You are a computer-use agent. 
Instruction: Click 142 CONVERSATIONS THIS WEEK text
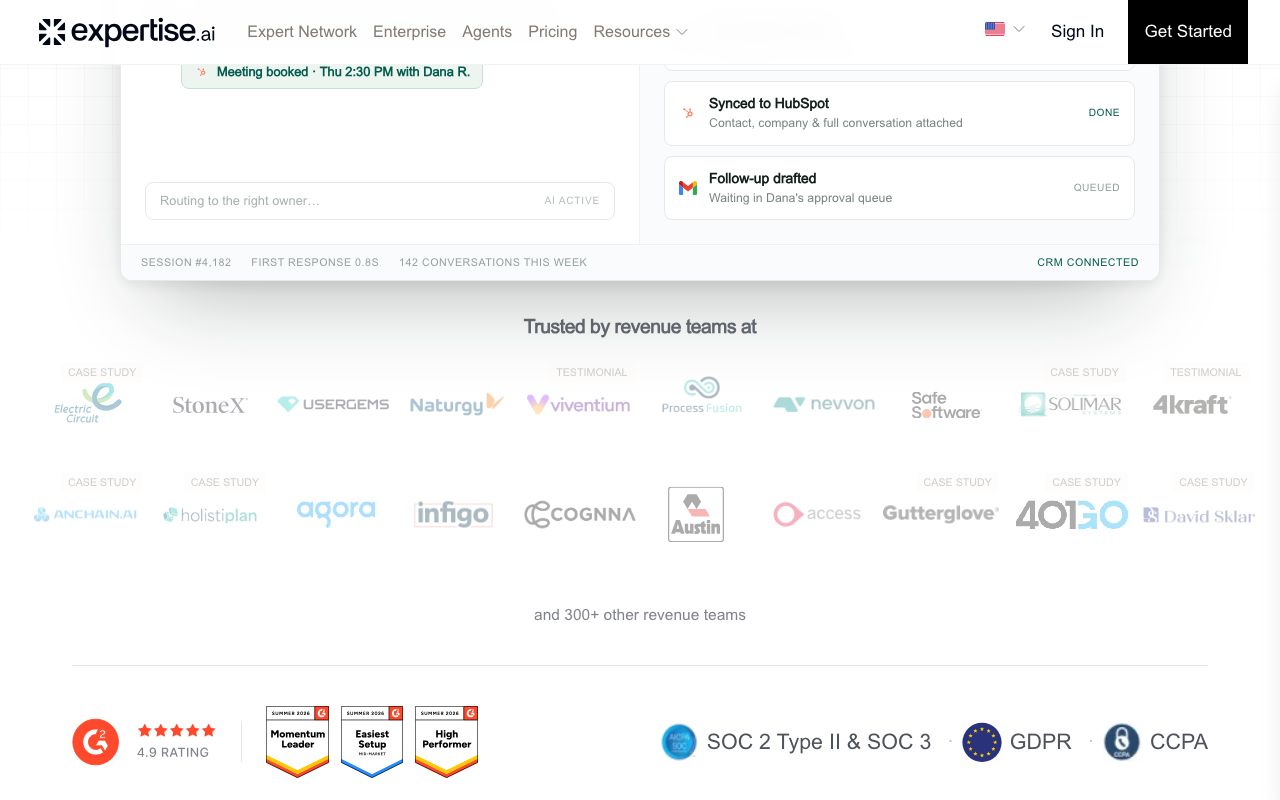pyautogui.click(x=493, y=262)
